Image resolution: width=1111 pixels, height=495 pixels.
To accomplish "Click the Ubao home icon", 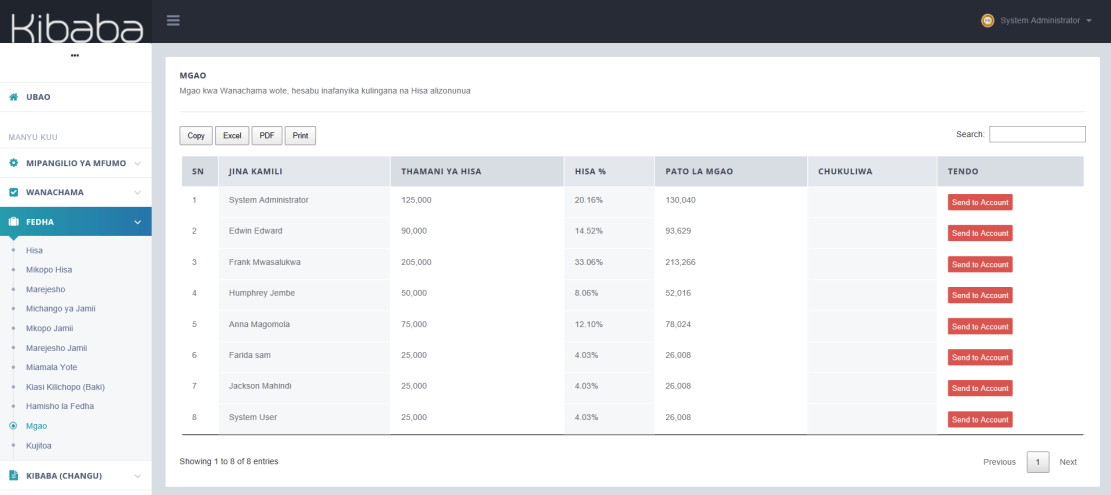I will point(14,97).
